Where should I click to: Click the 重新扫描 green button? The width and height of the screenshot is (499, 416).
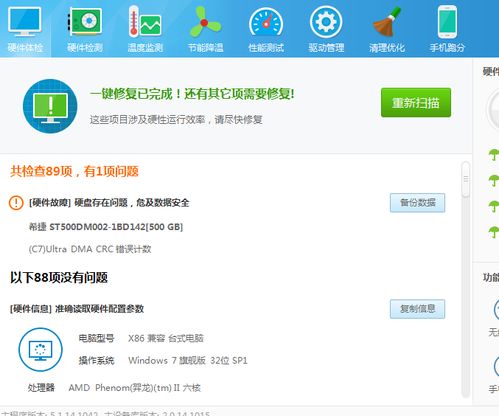(416, 103)
